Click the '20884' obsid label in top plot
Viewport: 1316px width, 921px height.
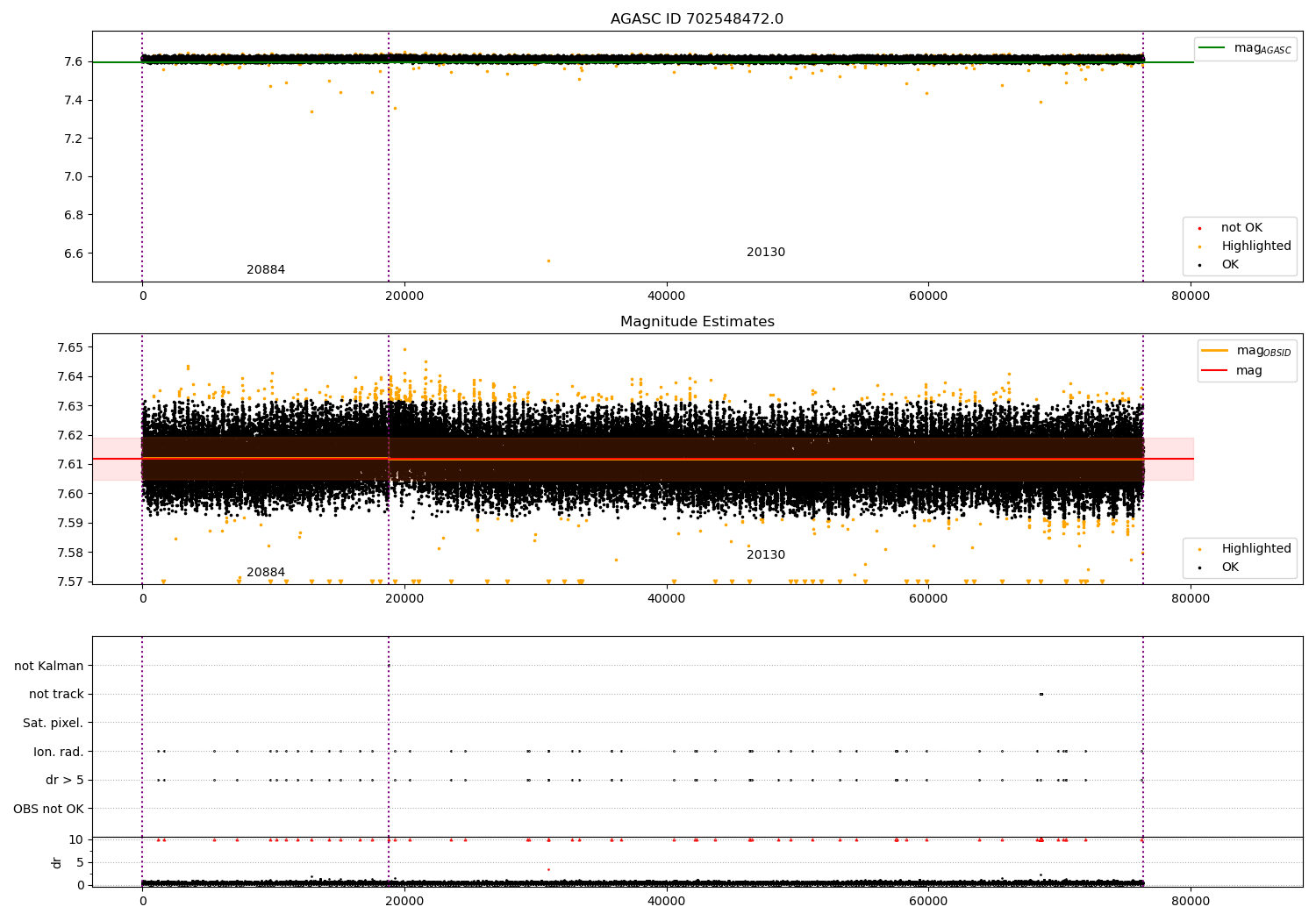click(x=266, y=270)
